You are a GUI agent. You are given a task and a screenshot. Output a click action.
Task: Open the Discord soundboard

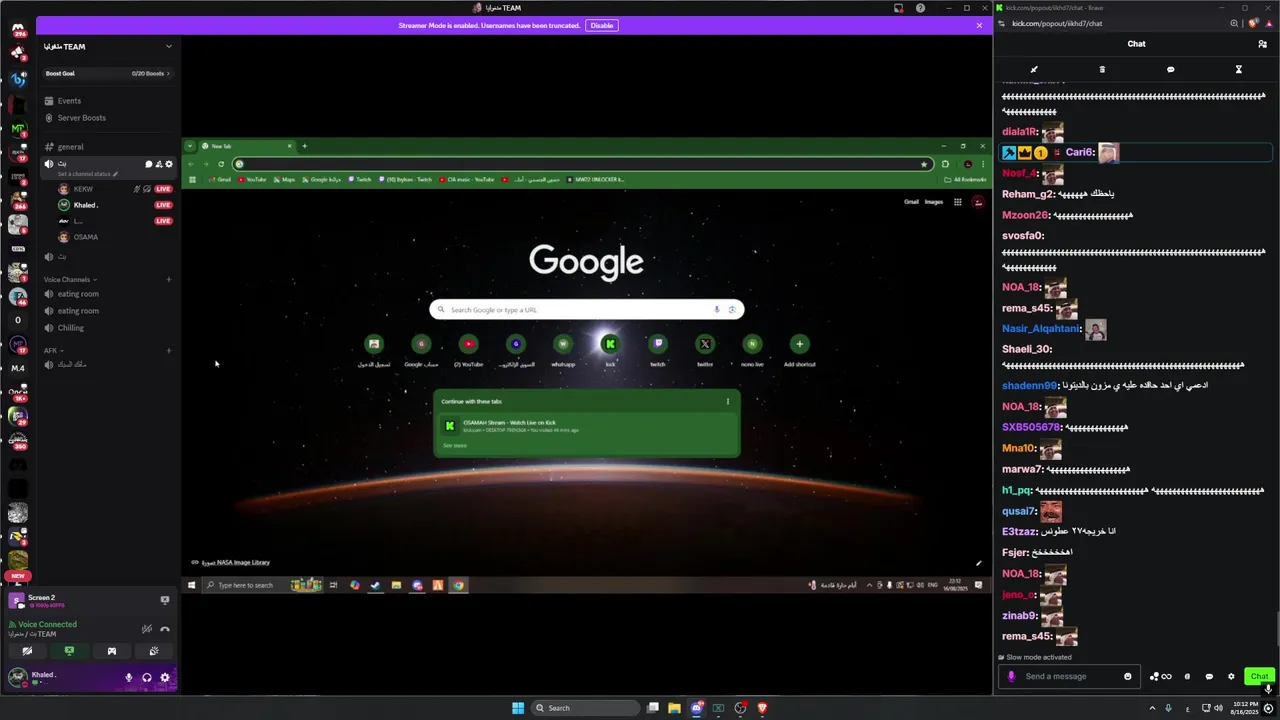point(153,650)
